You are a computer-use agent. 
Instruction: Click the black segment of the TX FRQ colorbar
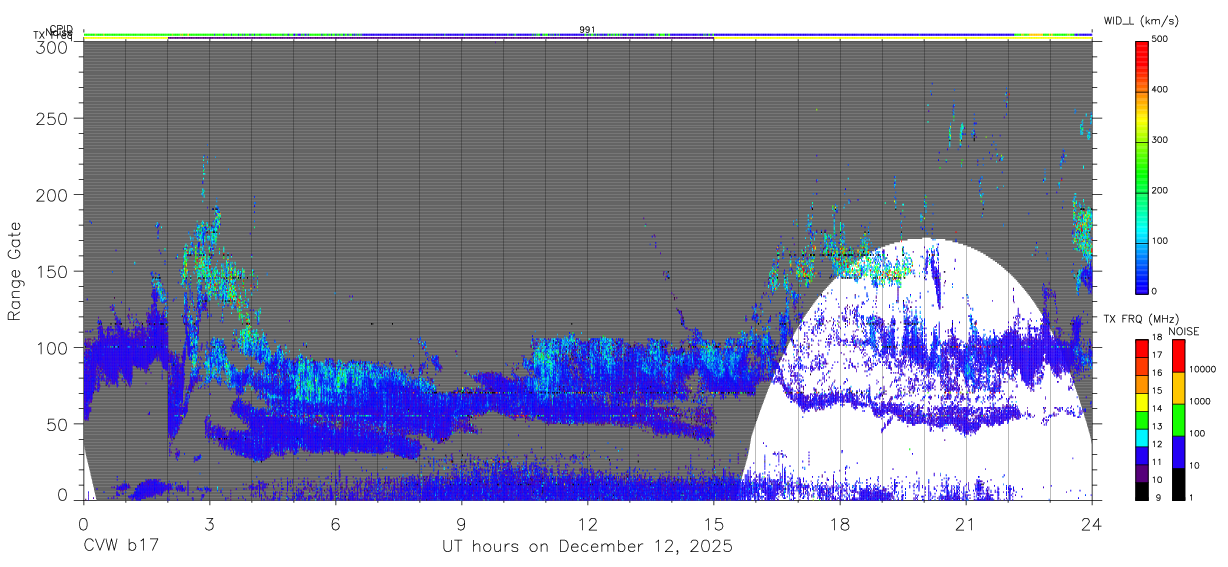(x=1141, y=489)
